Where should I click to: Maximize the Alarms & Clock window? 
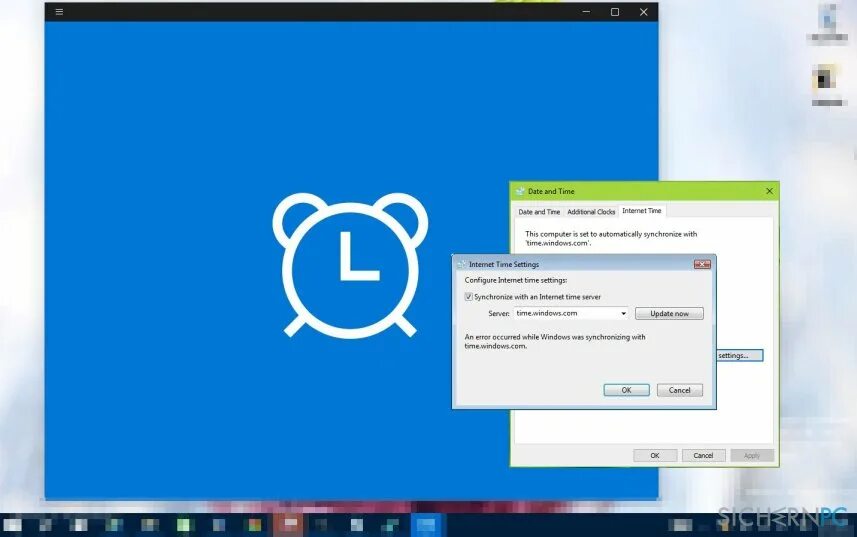615,11
